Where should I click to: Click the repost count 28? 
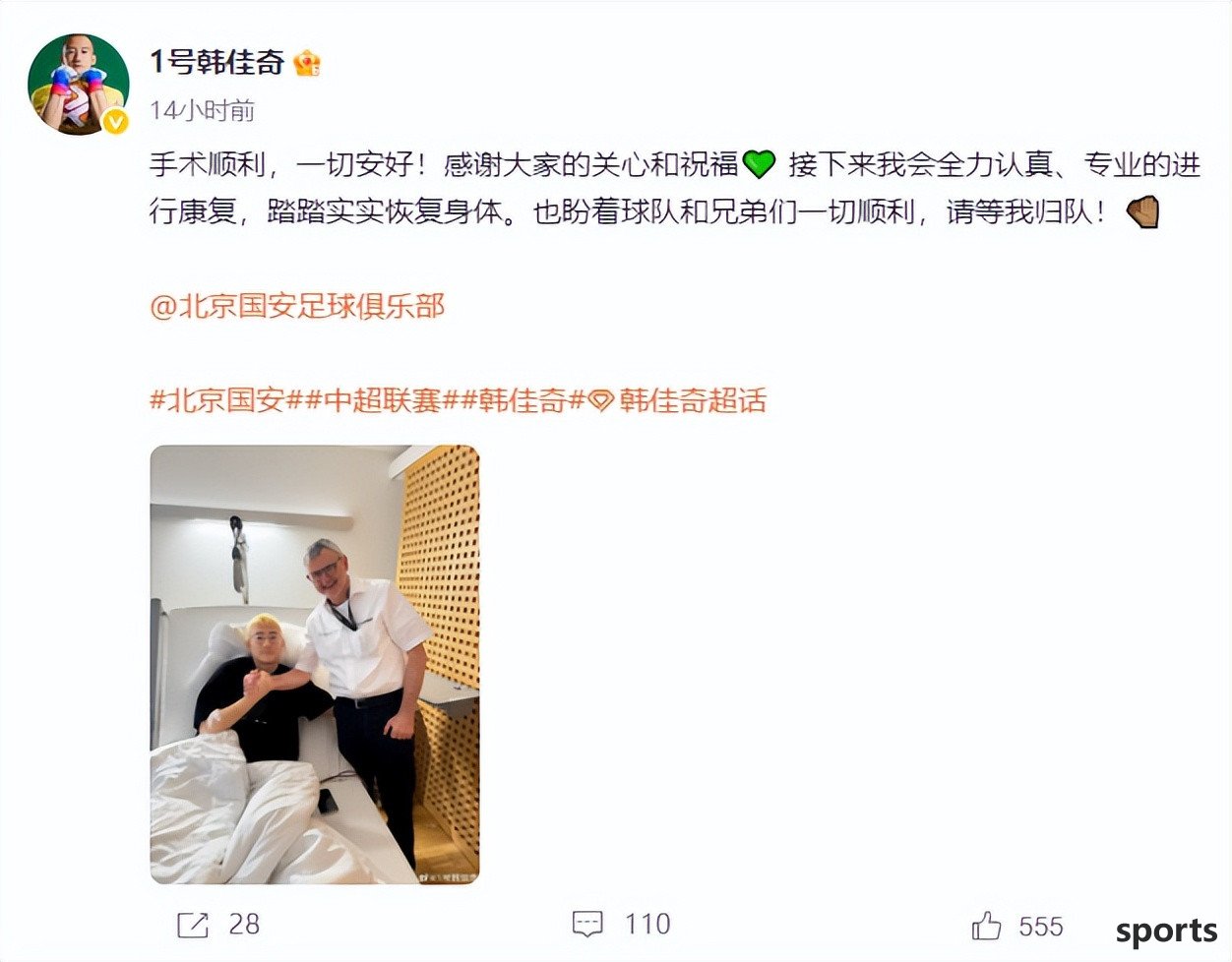(x=244, y=925)
